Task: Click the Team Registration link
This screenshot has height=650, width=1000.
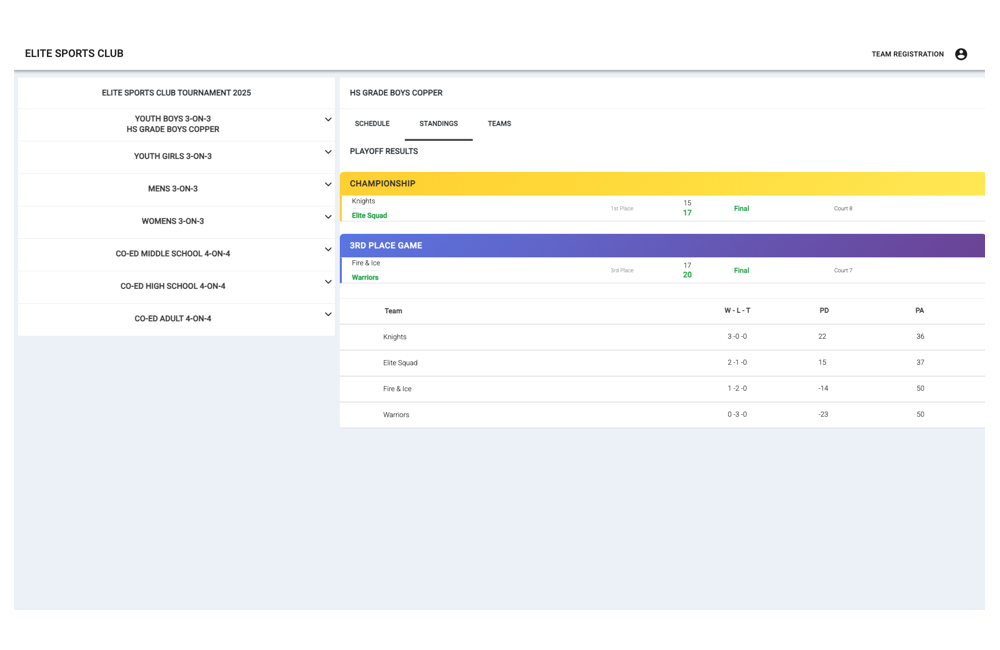Action: tap(907, 54)
